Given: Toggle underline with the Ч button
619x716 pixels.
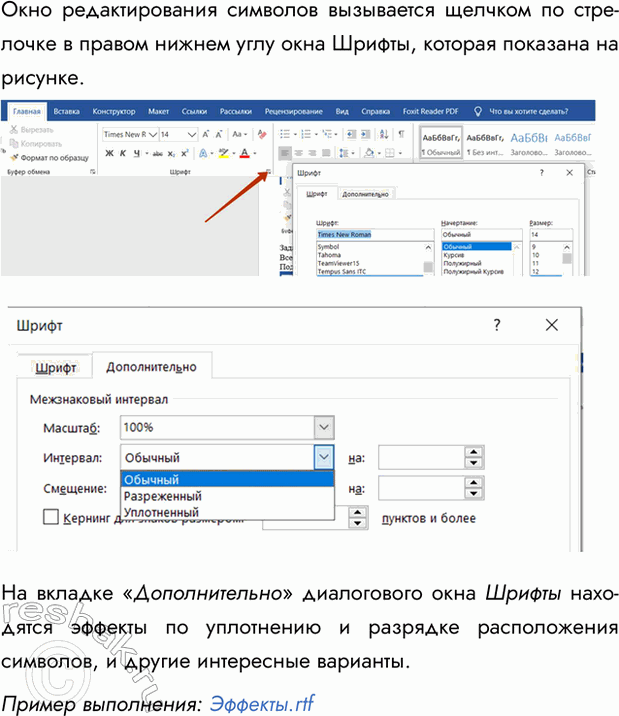Looking at the screenshot, I should coord(136,153).
